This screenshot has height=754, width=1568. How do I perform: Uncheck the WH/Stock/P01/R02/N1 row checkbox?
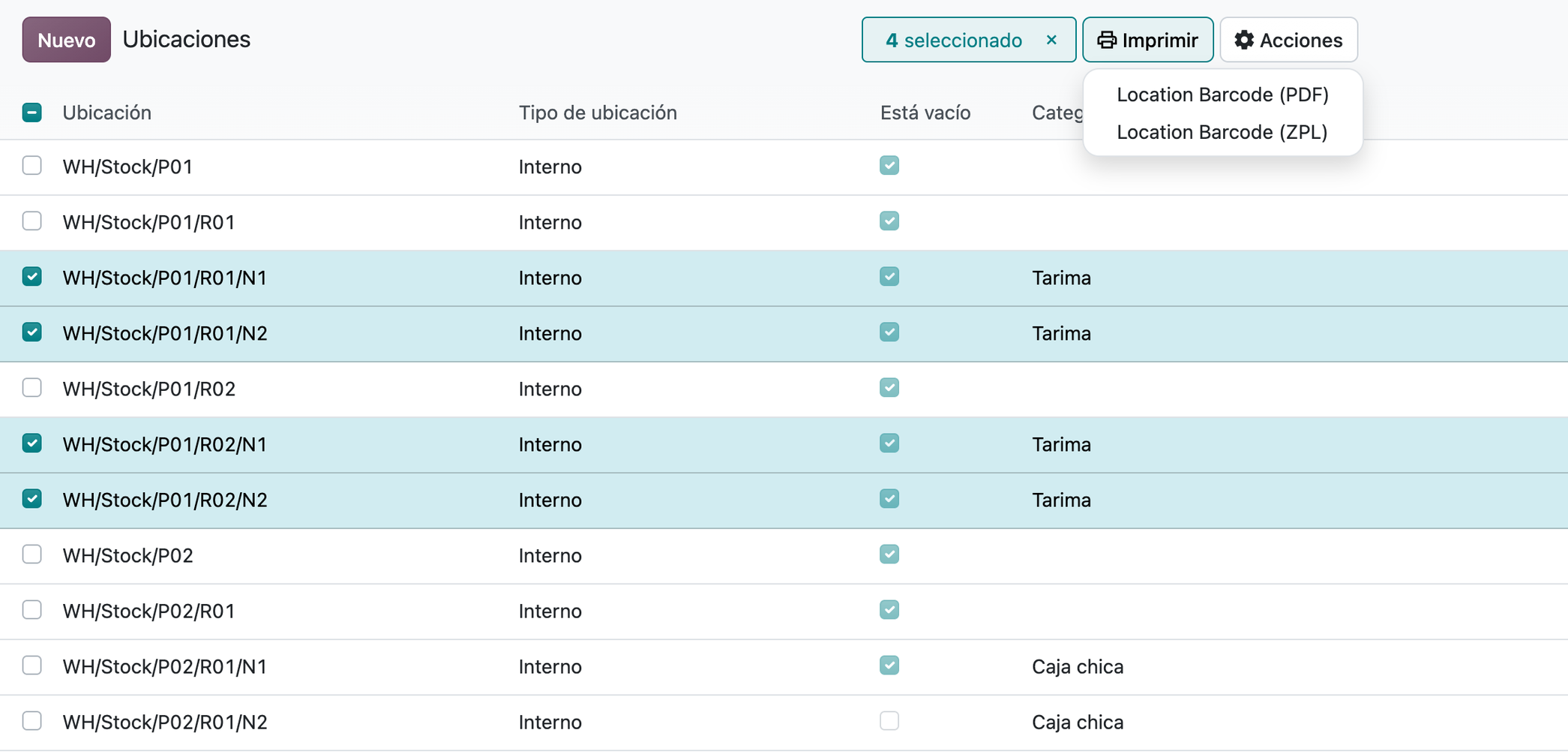coord(32,443)
